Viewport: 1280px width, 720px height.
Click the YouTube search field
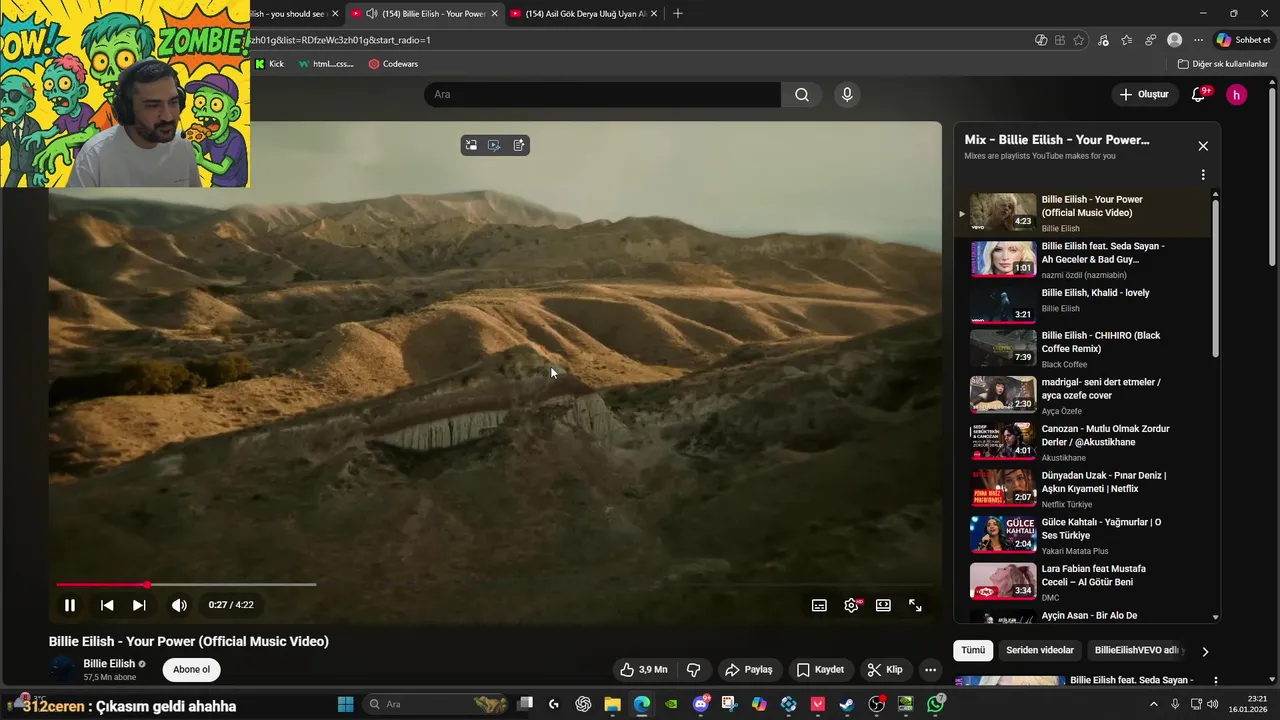pyautogui.click(x=602, y=94)
